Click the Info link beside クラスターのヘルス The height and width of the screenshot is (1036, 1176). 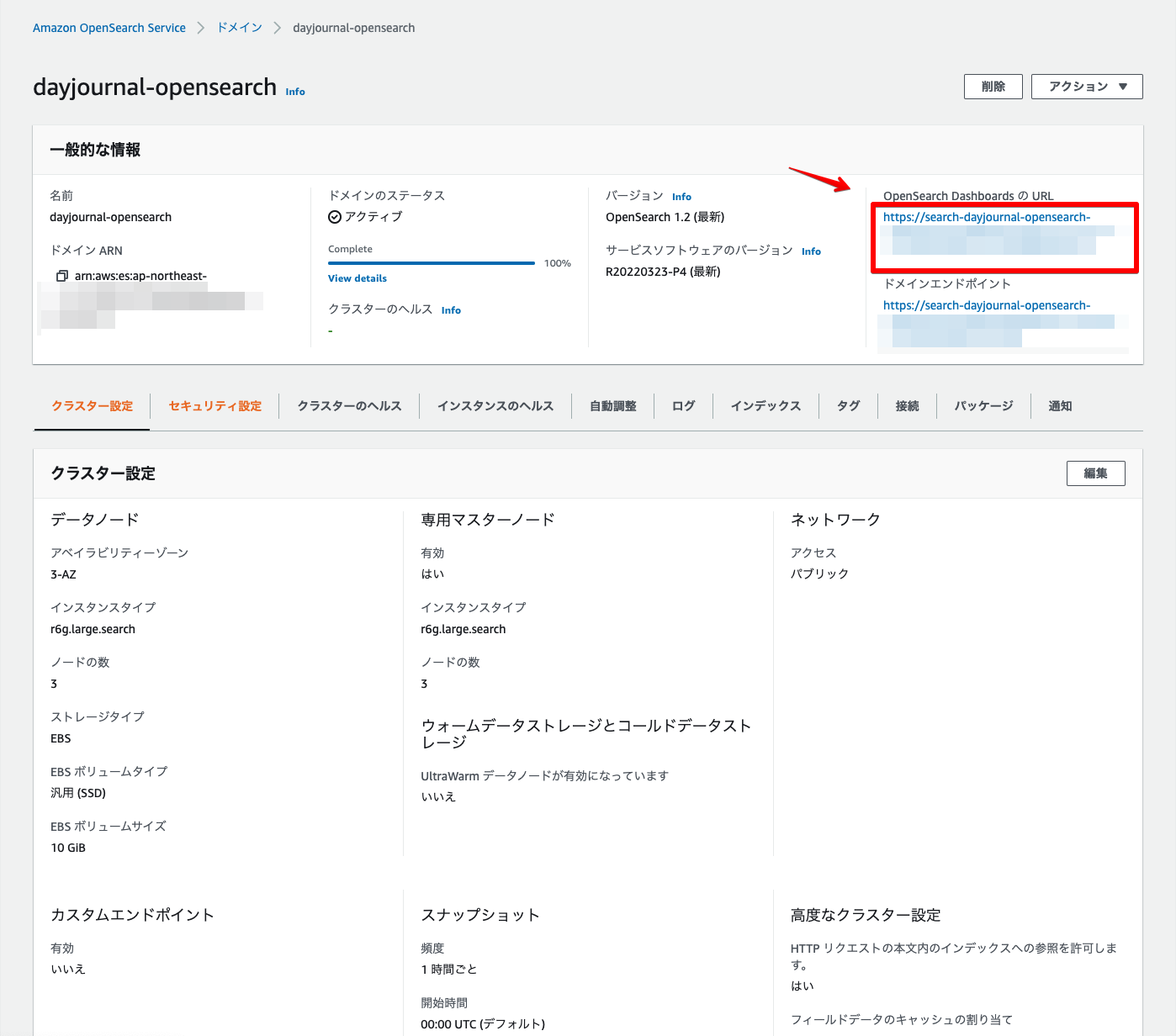click(x=451, y=309)
